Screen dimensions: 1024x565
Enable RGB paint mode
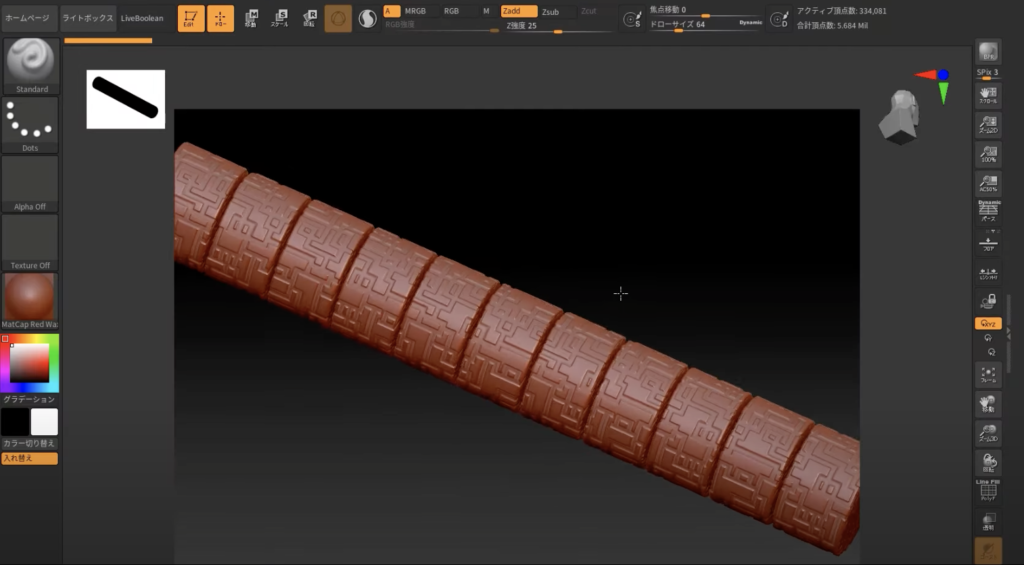click(451, 11)
